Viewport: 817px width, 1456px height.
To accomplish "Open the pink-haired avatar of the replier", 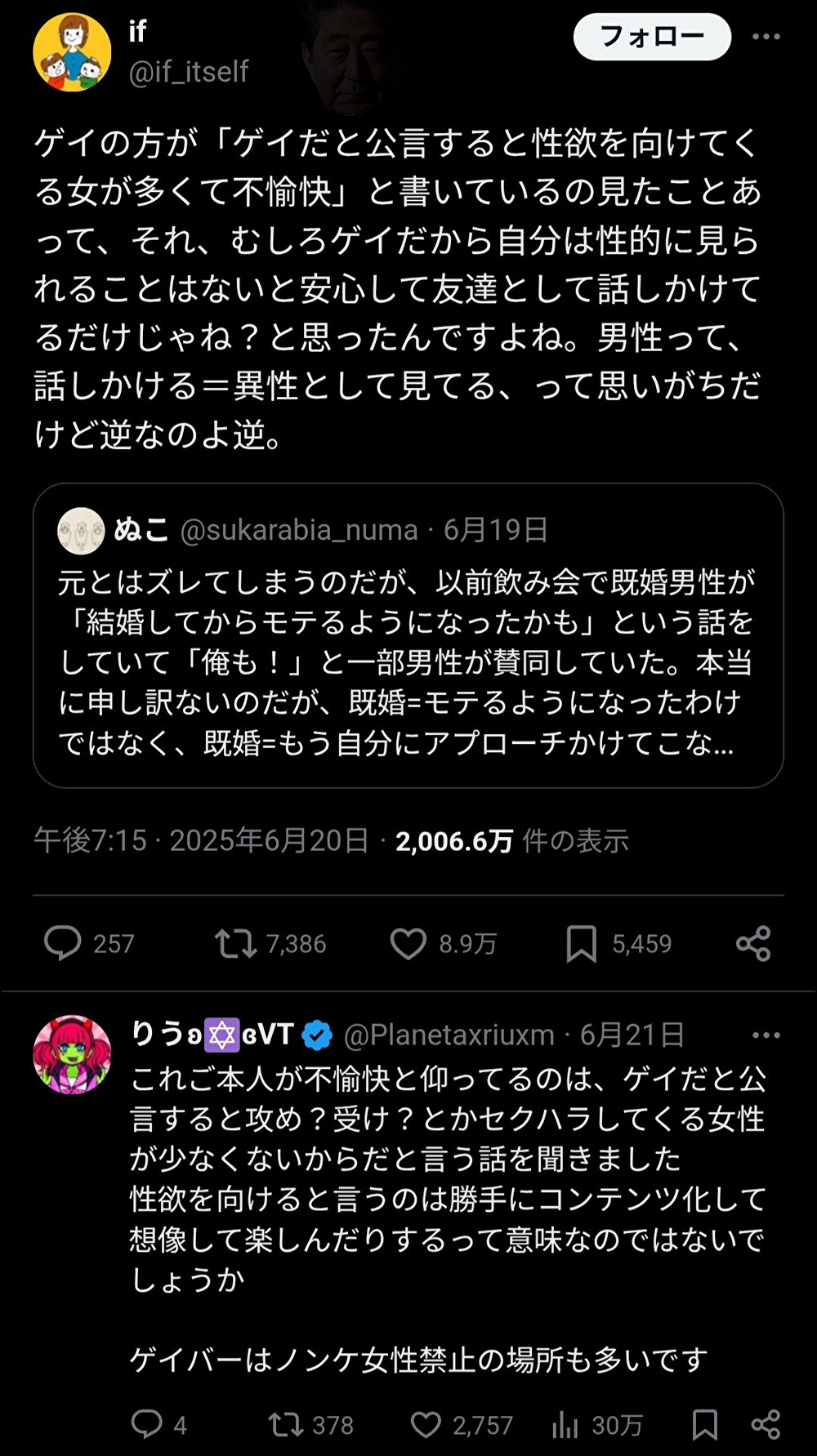I will pos(72,1054).
